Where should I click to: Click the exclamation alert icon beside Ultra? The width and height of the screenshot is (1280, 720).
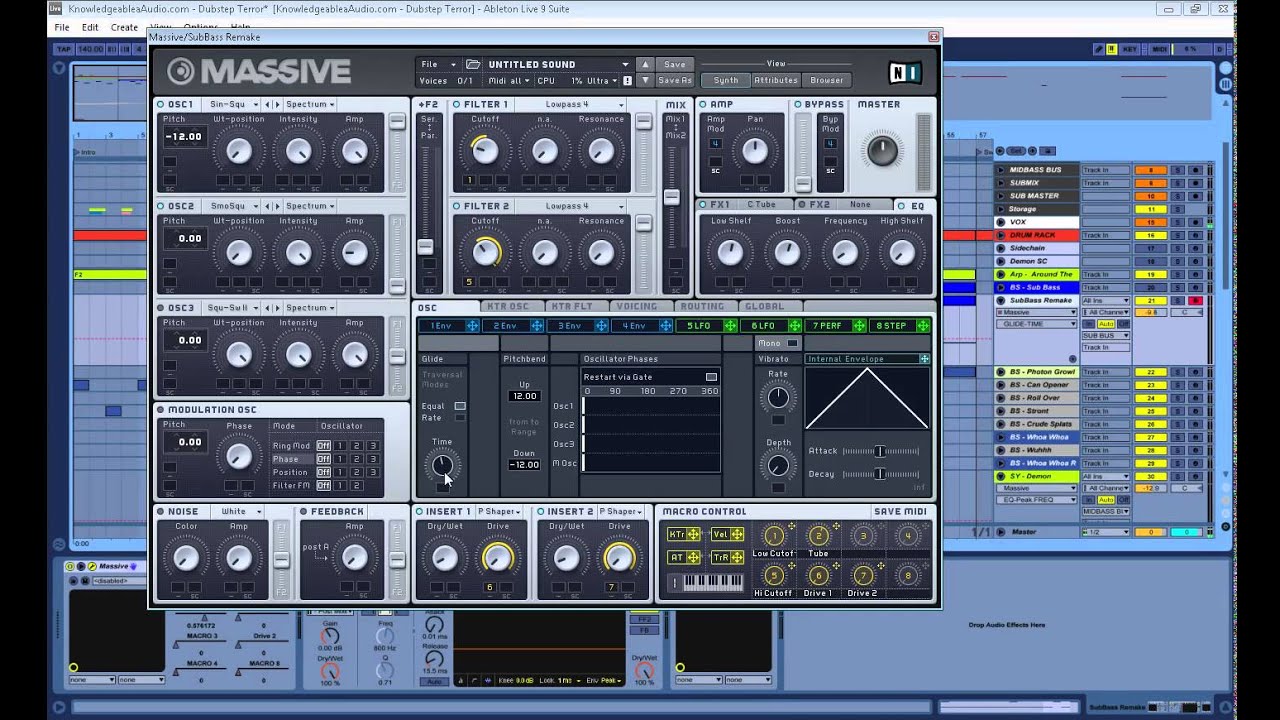coord(627,80)
